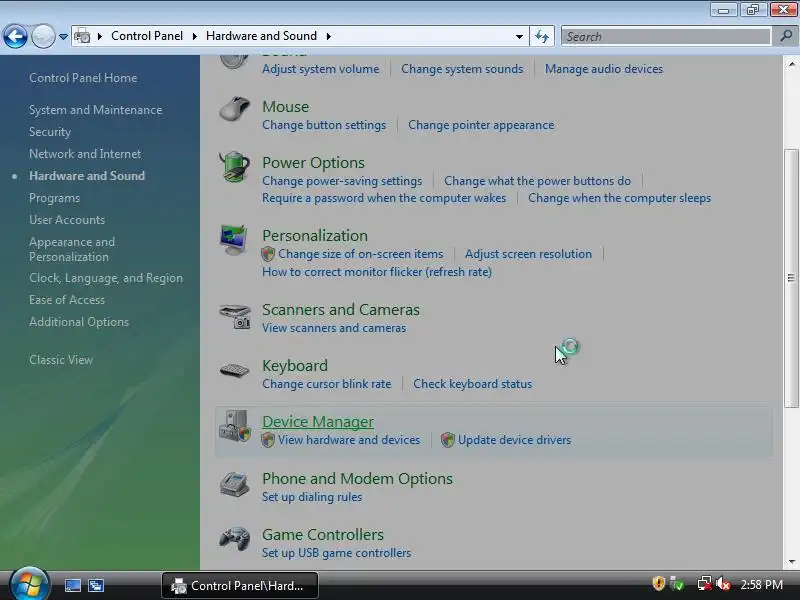Image resolution: width=800 pixels, height=600 pixels.
Task: Click the Mouse category icon
Action: (234, 109)
